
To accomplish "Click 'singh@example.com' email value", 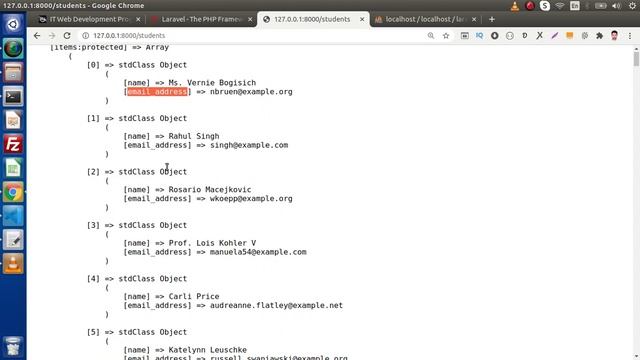I will tap(249, 145).
